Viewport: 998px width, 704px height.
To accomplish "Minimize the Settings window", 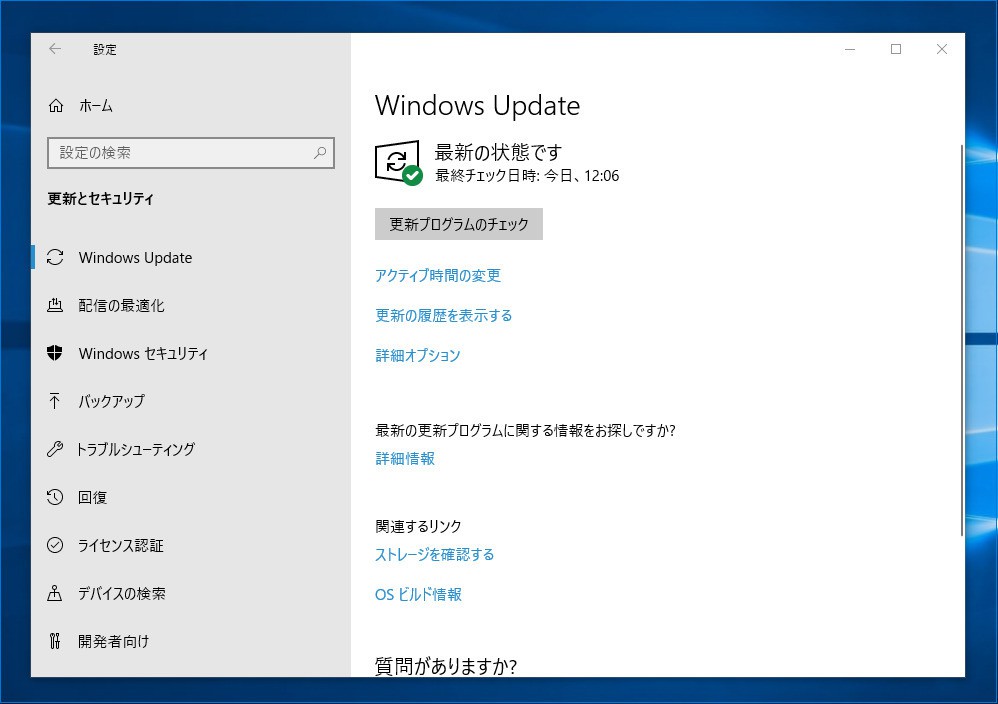I will click(850, 49).
